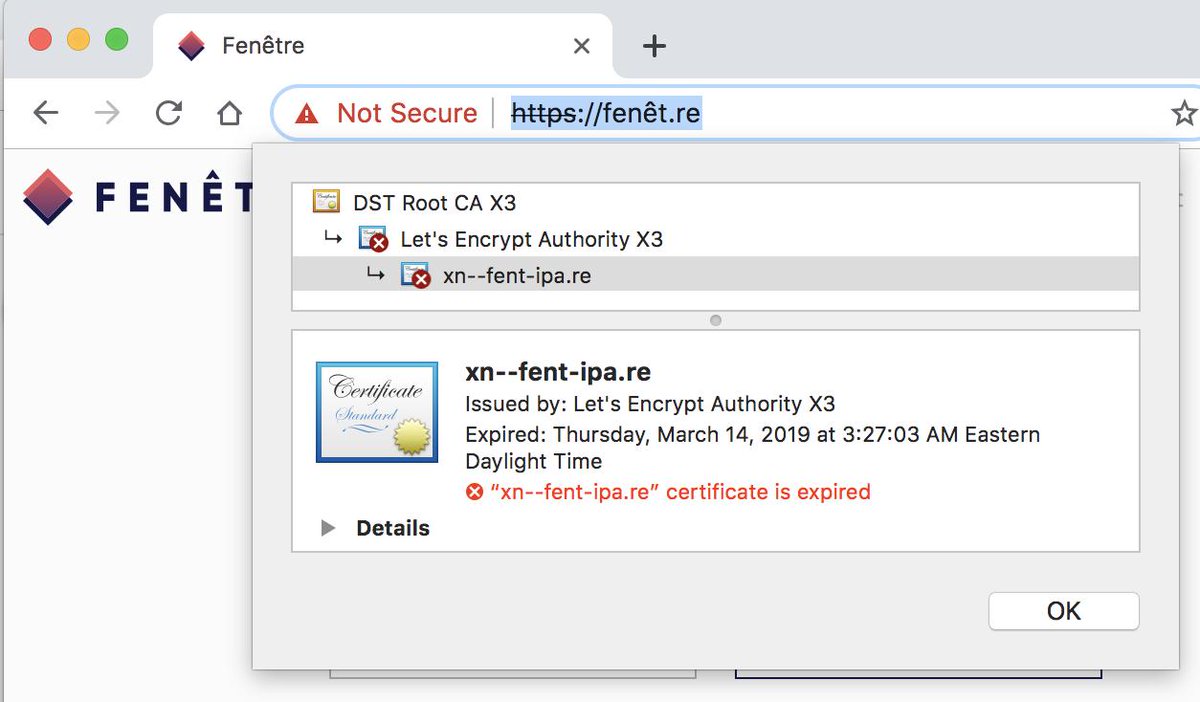Bookmark the page with the star icon
Image resolution: width=1200 pixels, height=702 pixels.
coord(1184,113)
